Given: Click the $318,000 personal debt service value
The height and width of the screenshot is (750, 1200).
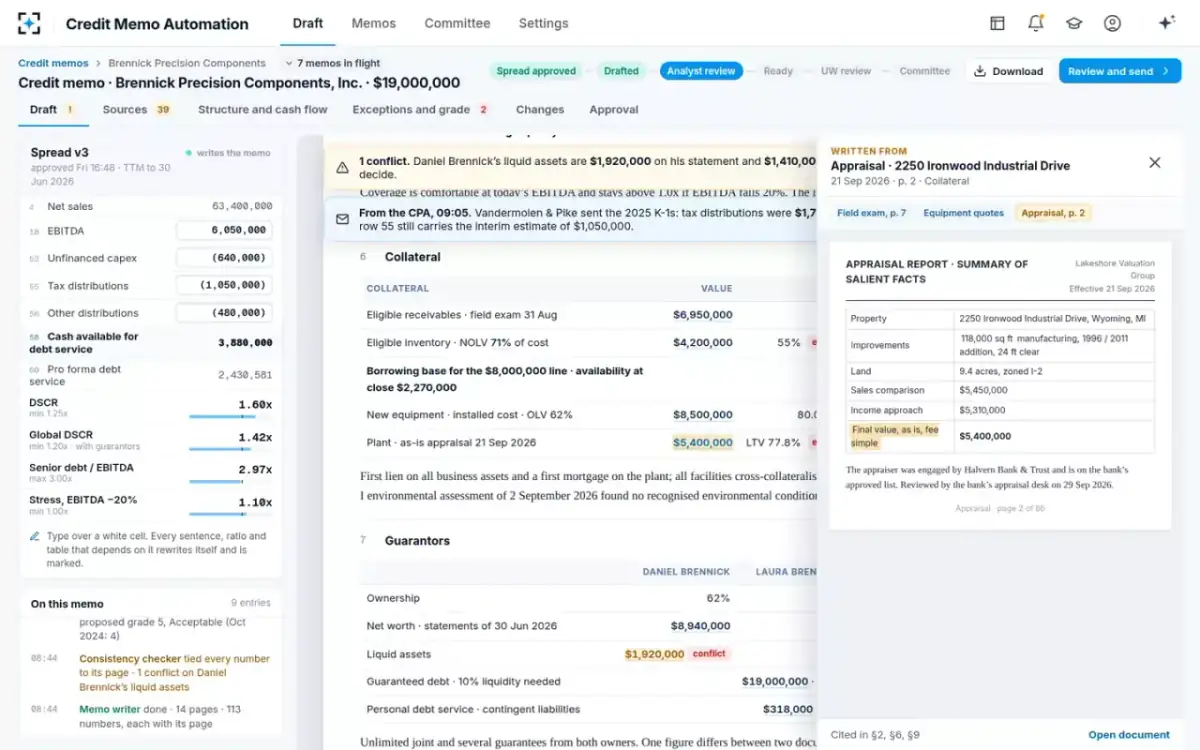Looking at the screenshot, I should 788,709.
